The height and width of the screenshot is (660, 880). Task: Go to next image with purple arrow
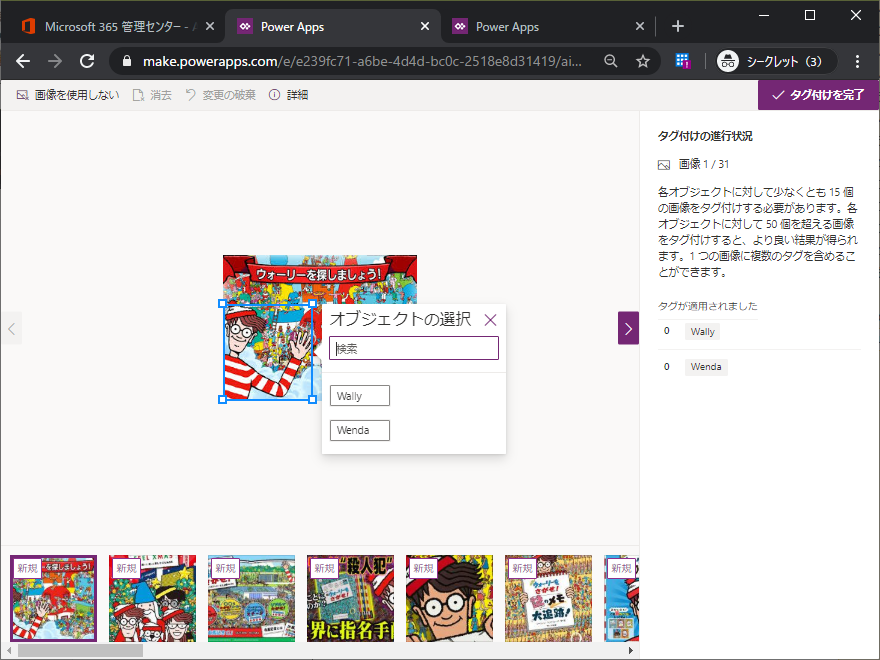629,328
